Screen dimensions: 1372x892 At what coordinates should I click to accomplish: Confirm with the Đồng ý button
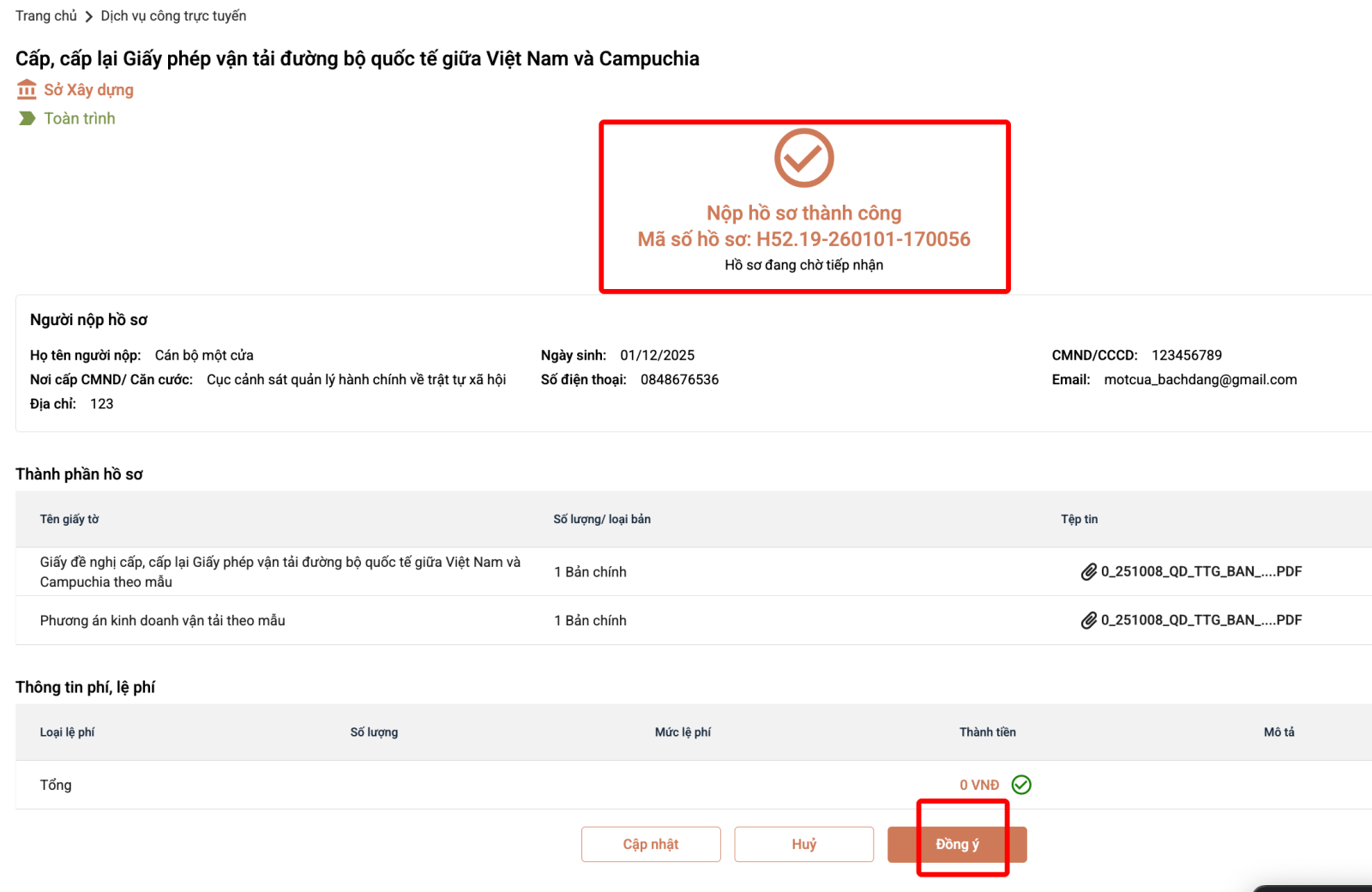[x=957, y=844]
